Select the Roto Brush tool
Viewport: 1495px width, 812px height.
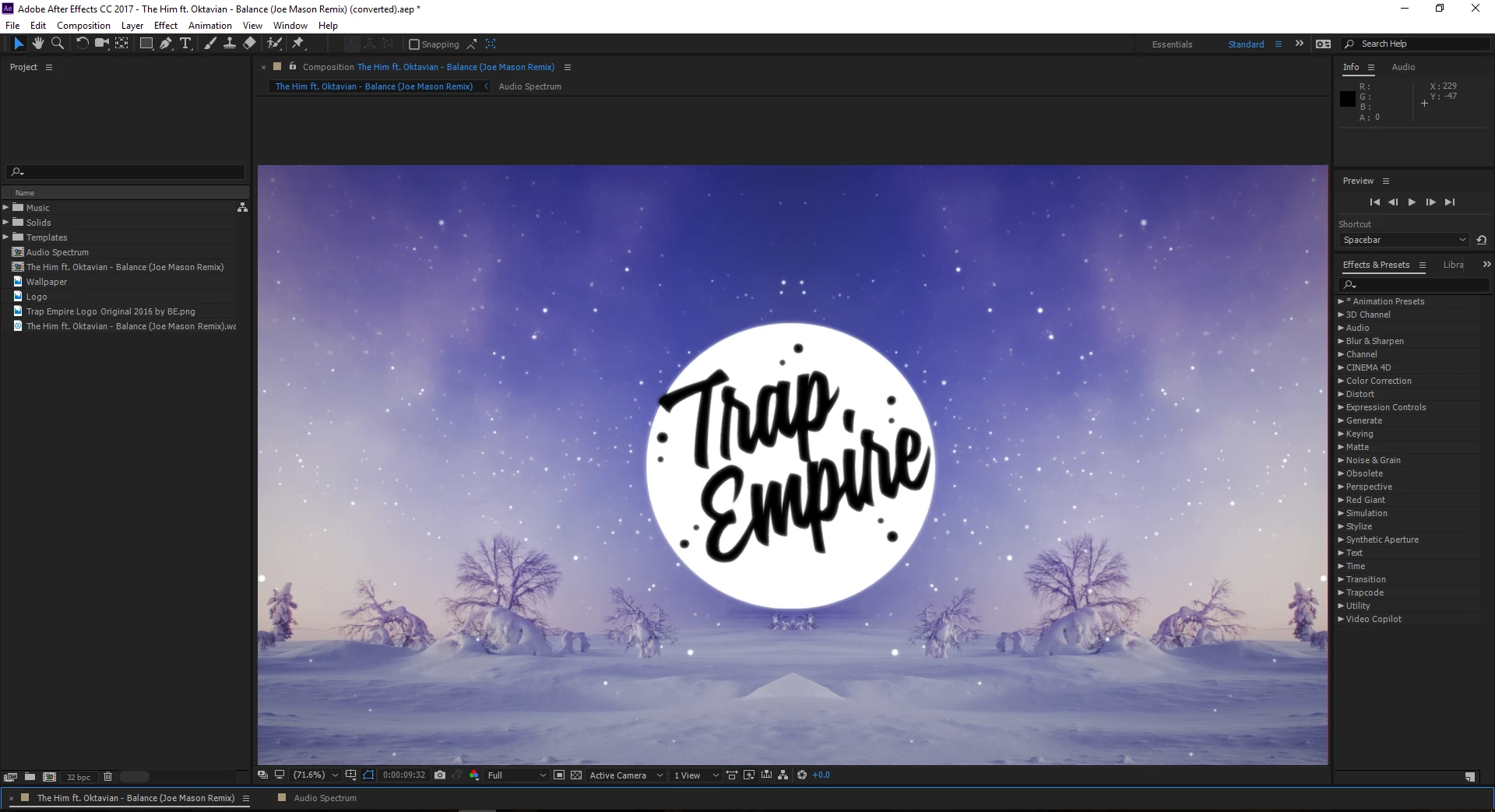[x=274, y=44]
